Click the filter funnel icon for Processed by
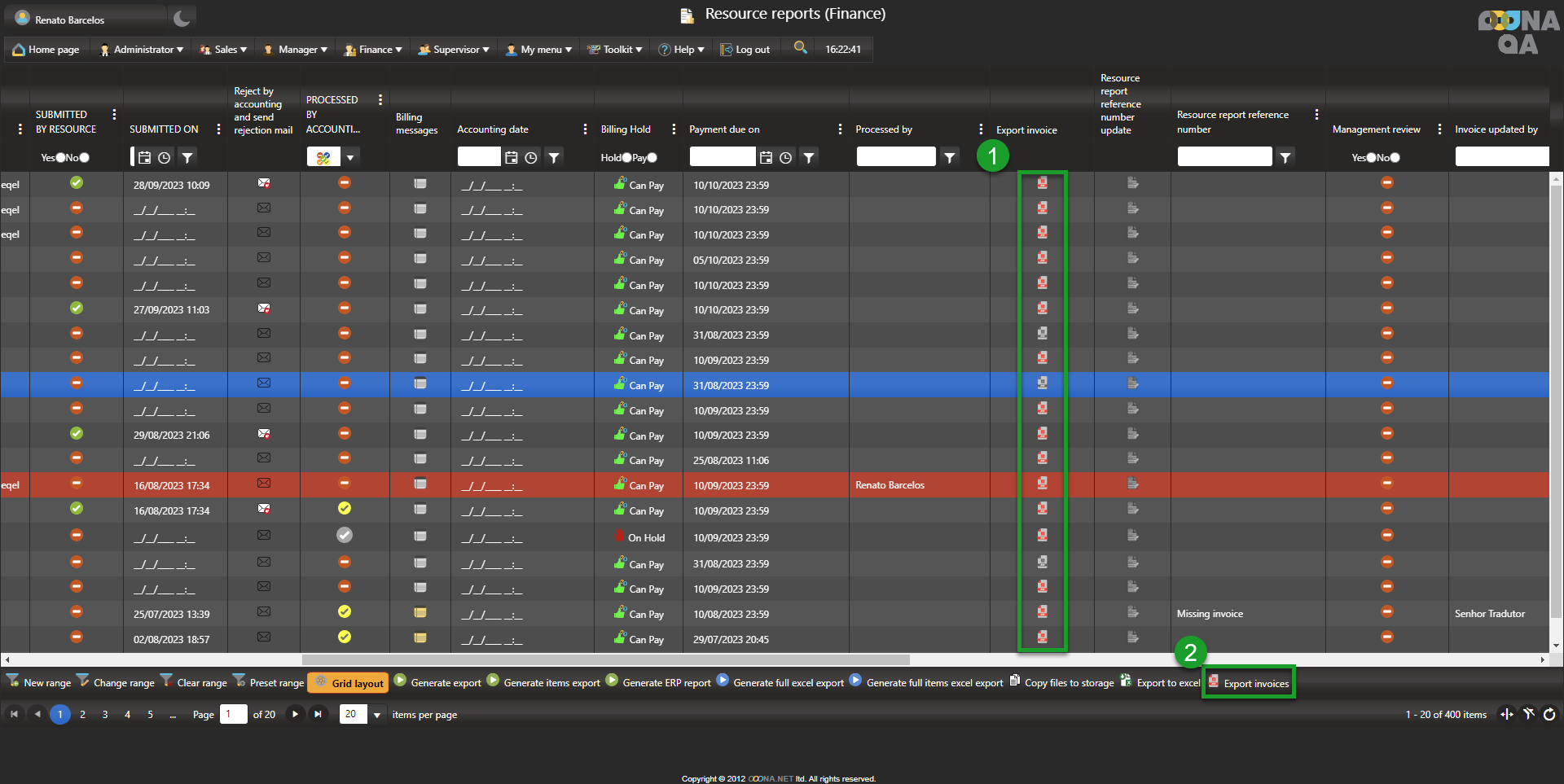Screen dimensions: 1564x784 click(950, 158)
